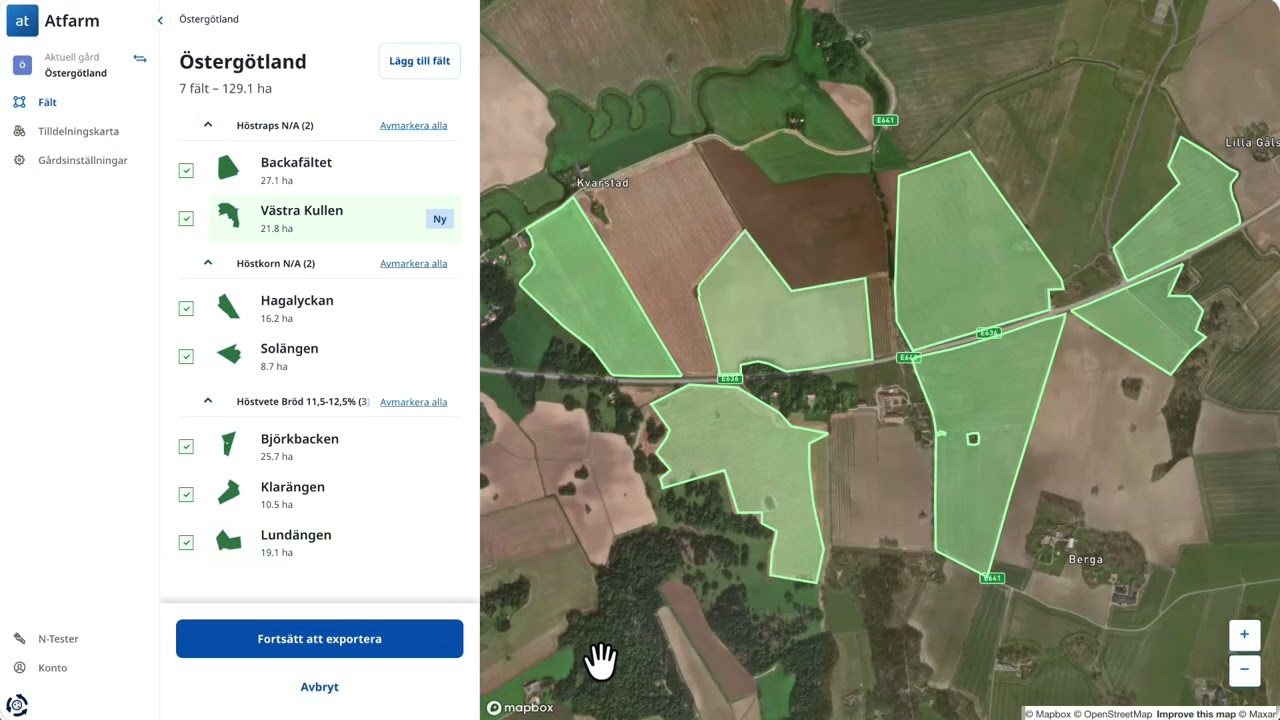This screenshot has height=720, width=1280.
Task: Zoom out on the map
Action: pyautogui.click(x=1244, y=670)
